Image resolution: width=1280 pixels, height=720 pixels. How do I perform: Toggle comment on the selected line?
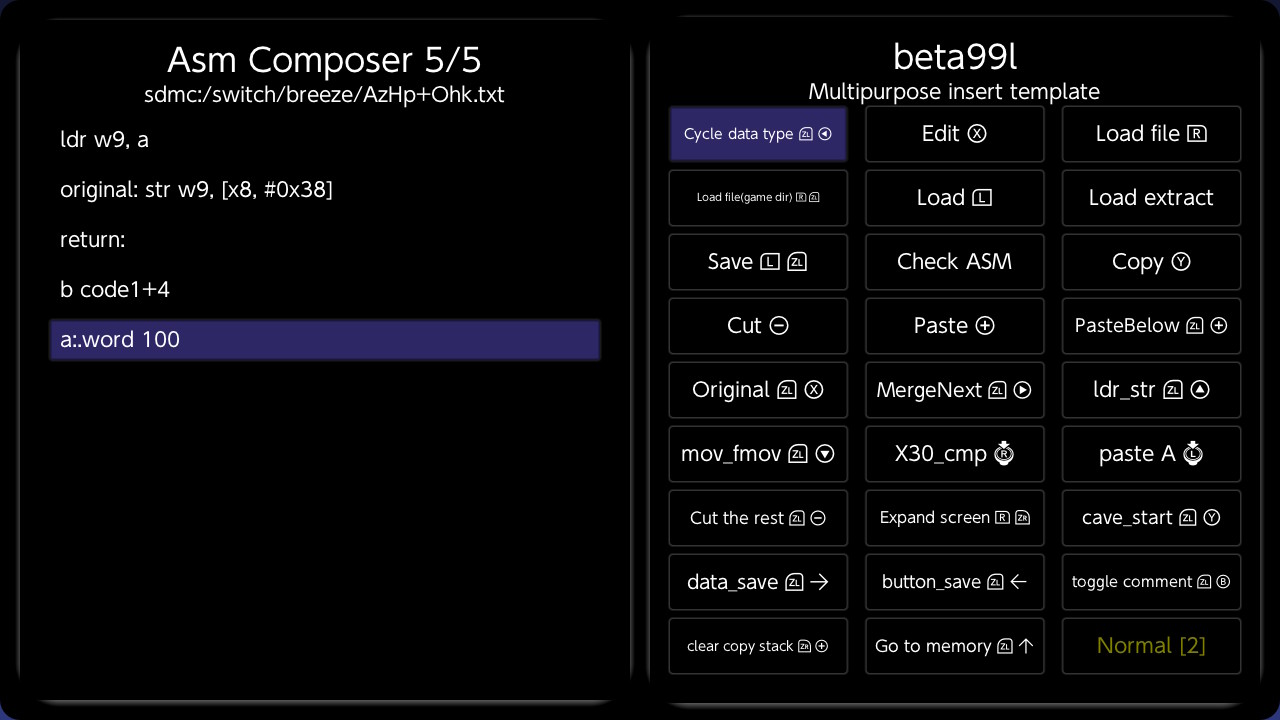coord(1151,582)
